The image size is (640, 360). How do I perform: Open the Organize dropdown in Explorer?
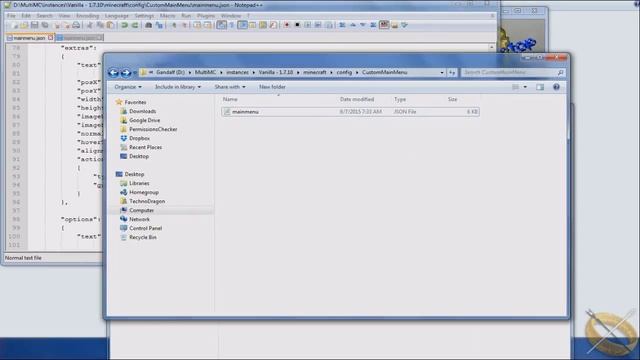[128, 87]
